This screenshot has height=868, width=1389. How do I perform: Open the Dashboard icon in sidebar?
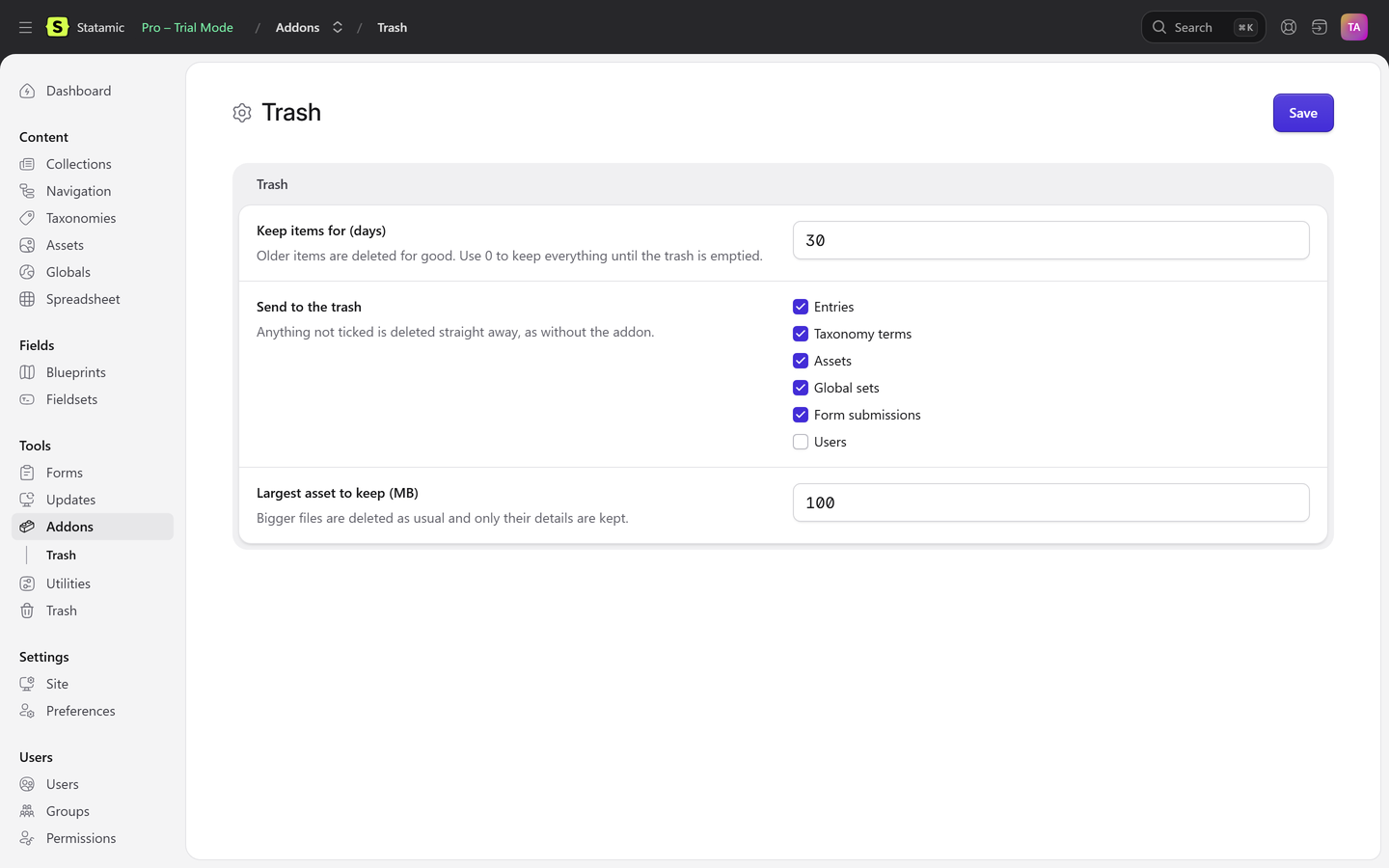[27, 91]
